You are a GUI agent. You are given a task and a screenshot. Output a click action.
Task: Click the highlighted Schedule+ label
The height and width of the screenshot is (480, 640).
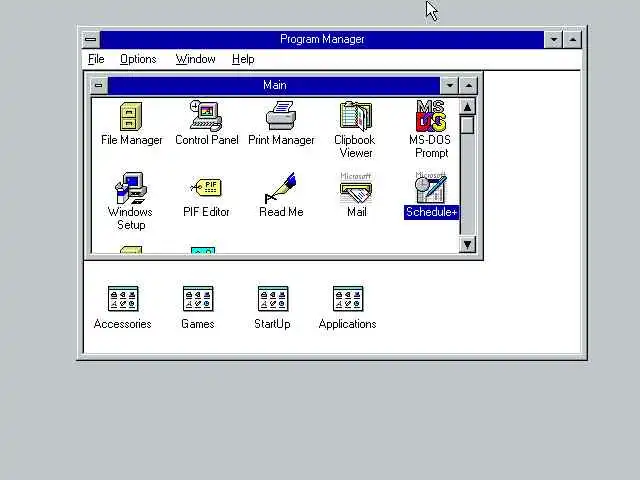click(x=431, y=212)
